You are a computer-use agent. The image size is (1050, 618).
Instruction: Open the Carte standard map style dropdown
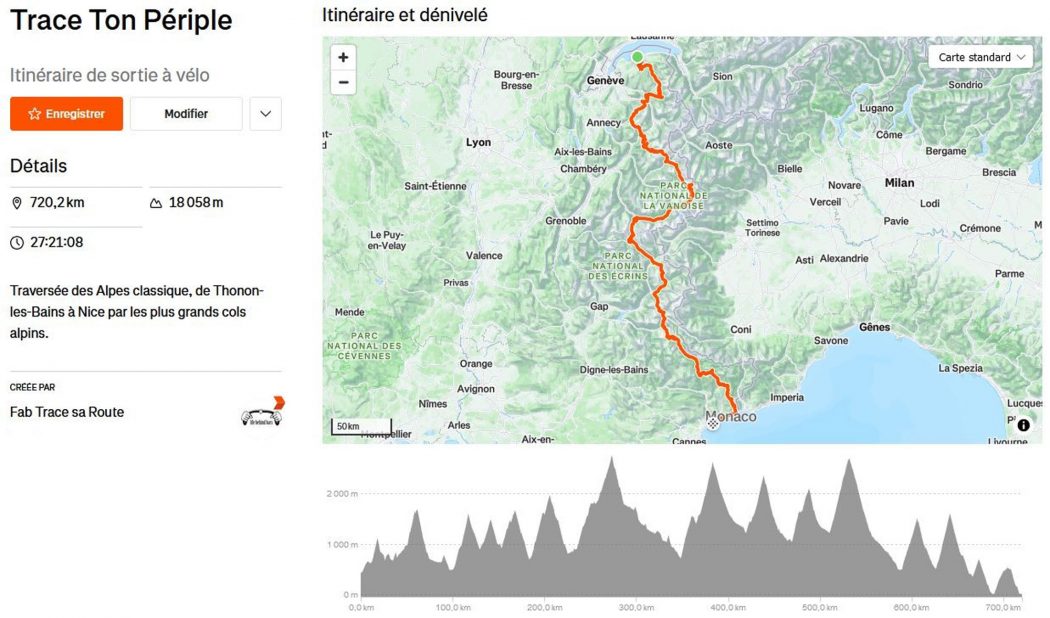click(983, 57)
